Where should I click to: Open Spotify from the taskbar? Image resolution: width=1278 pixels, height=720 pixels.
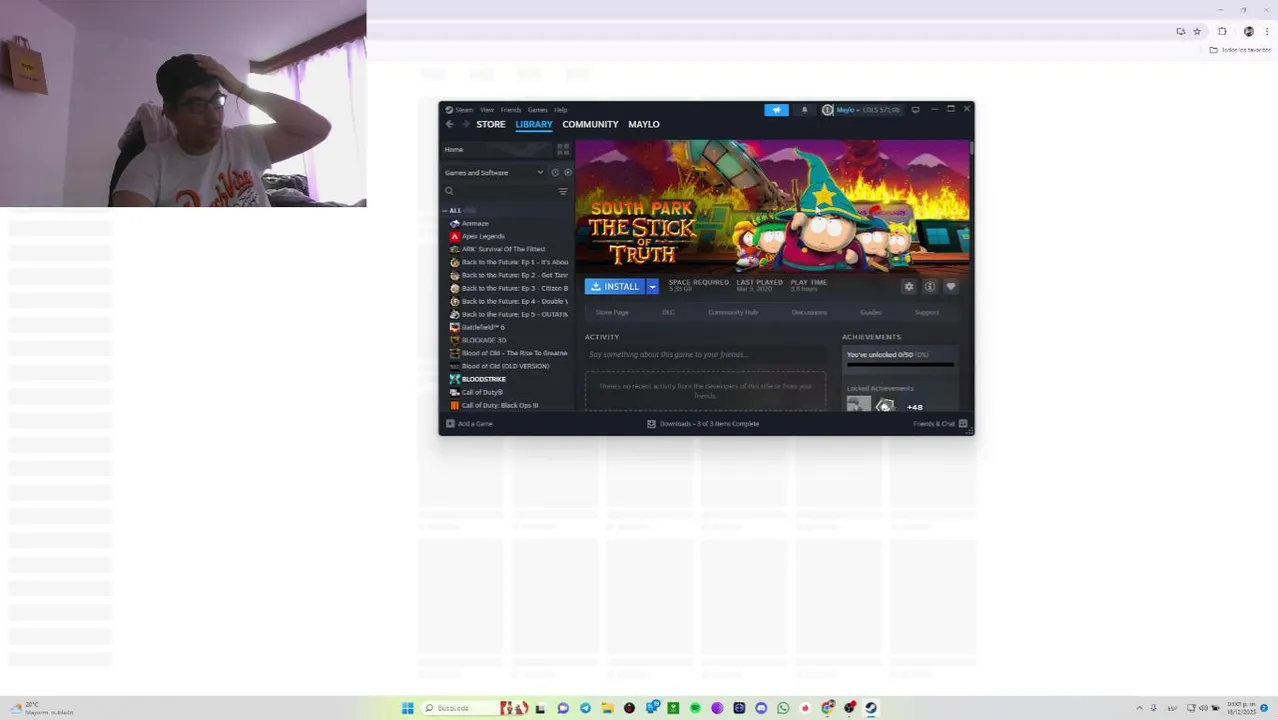pyautogui.click(x=695, y=708)
